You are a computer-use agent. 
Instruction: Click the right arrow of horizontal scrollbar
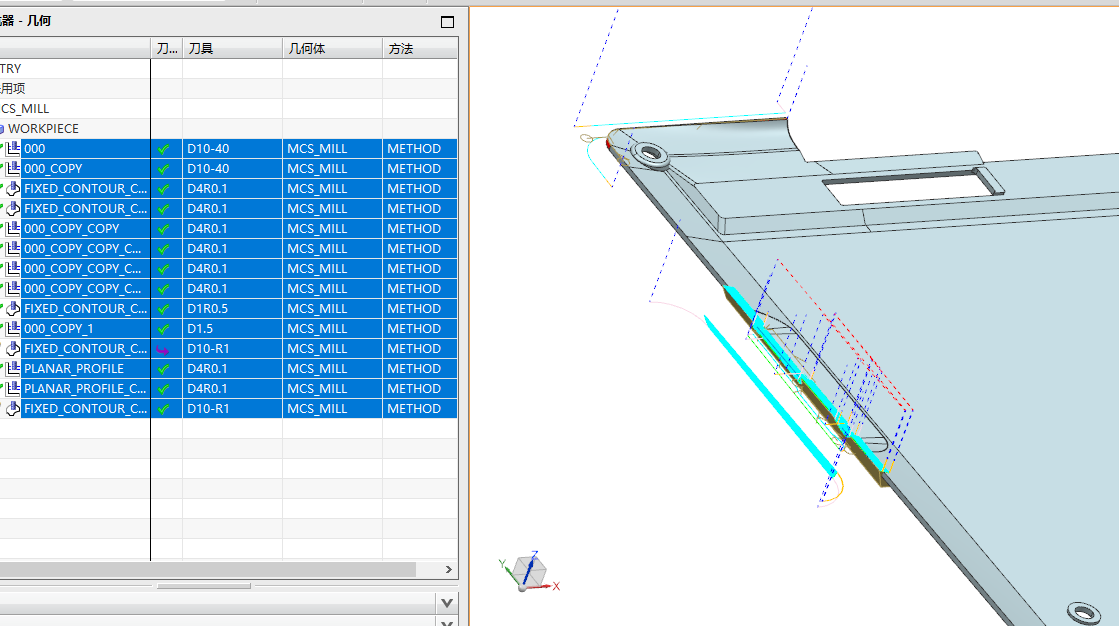pos(449,569)
